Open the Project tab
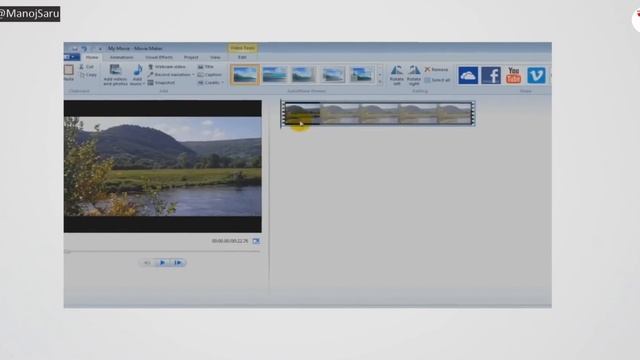640x360 pixels. pos(191,58)
